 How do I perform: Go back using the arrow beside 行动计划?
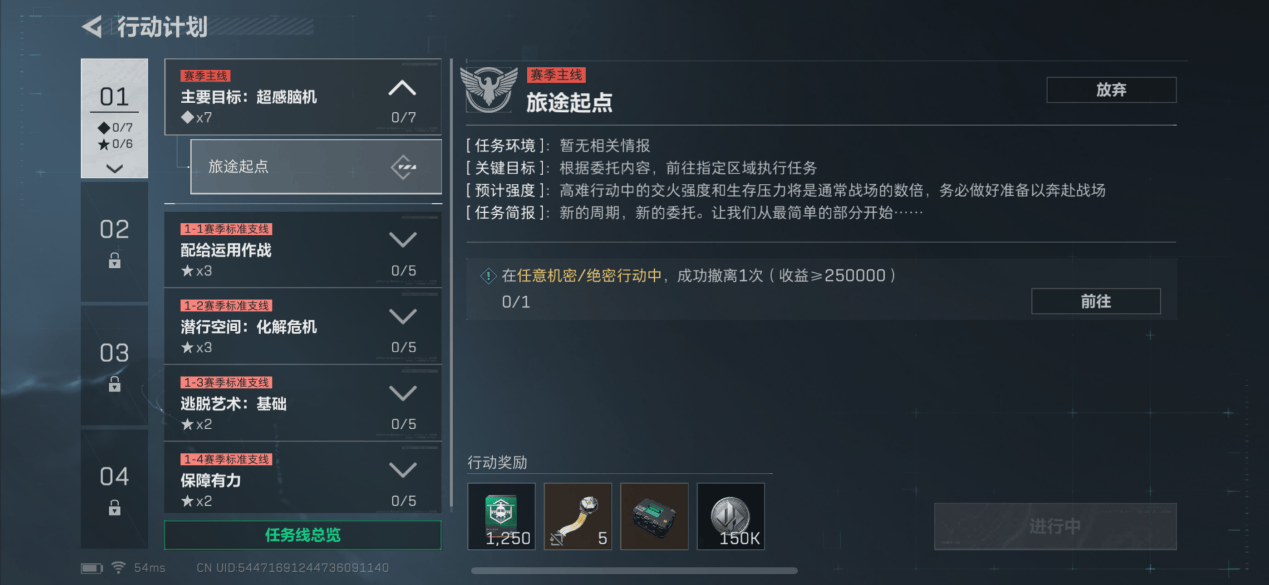pyautogui.click(x=92, y=27)
